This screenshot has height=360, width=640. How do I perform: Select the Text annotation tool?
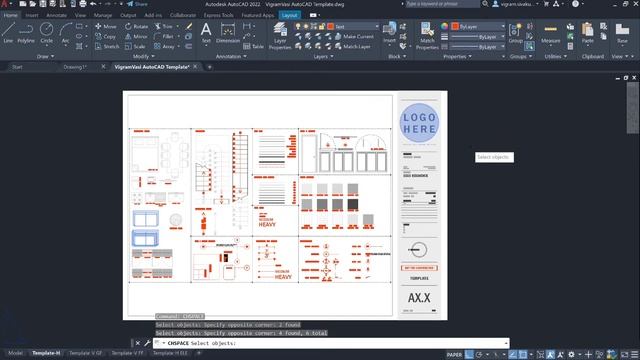(x=206, y=33)
